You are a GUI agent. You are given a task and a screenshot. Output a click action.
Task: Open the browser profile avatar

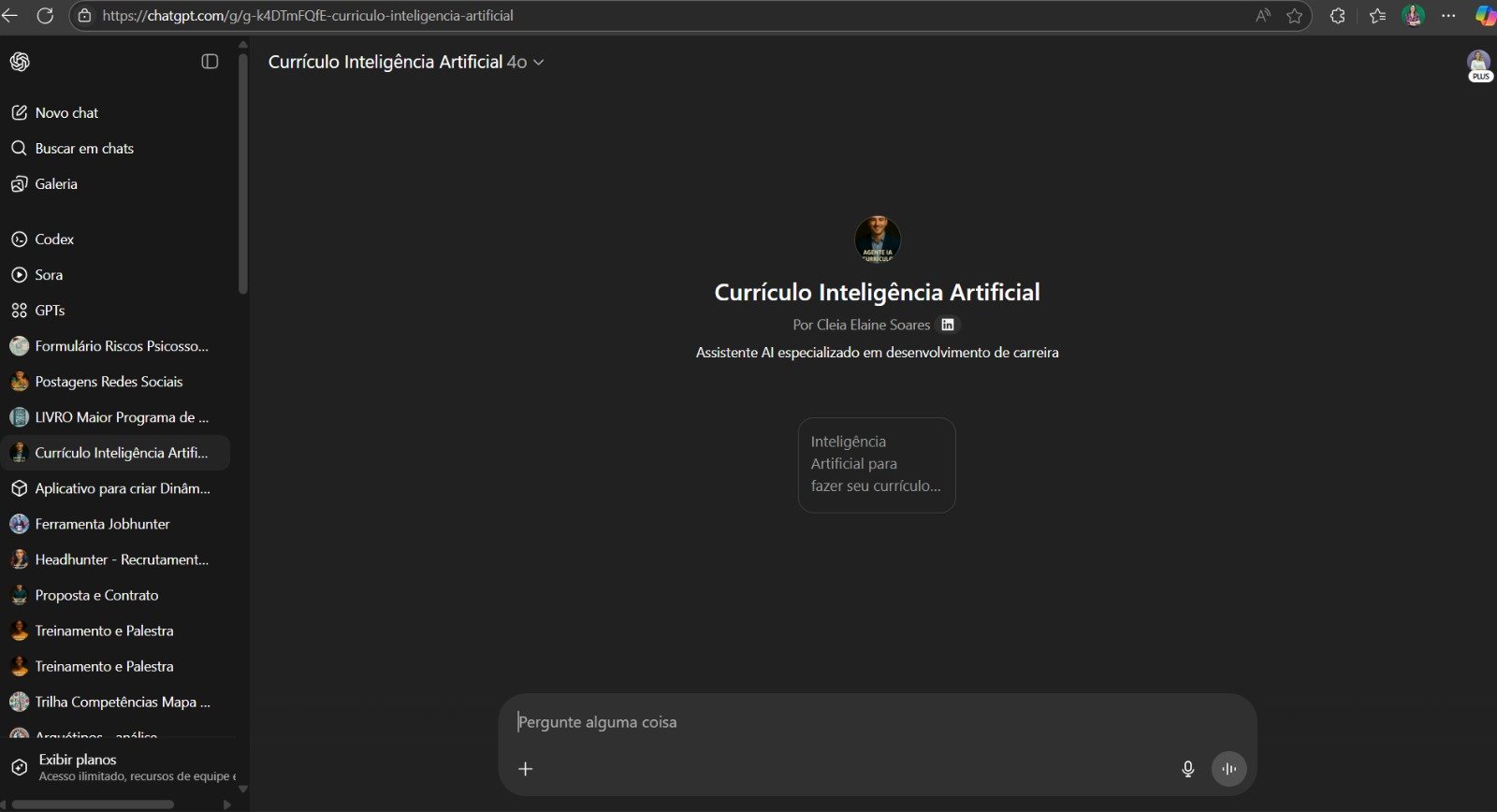1413,16
